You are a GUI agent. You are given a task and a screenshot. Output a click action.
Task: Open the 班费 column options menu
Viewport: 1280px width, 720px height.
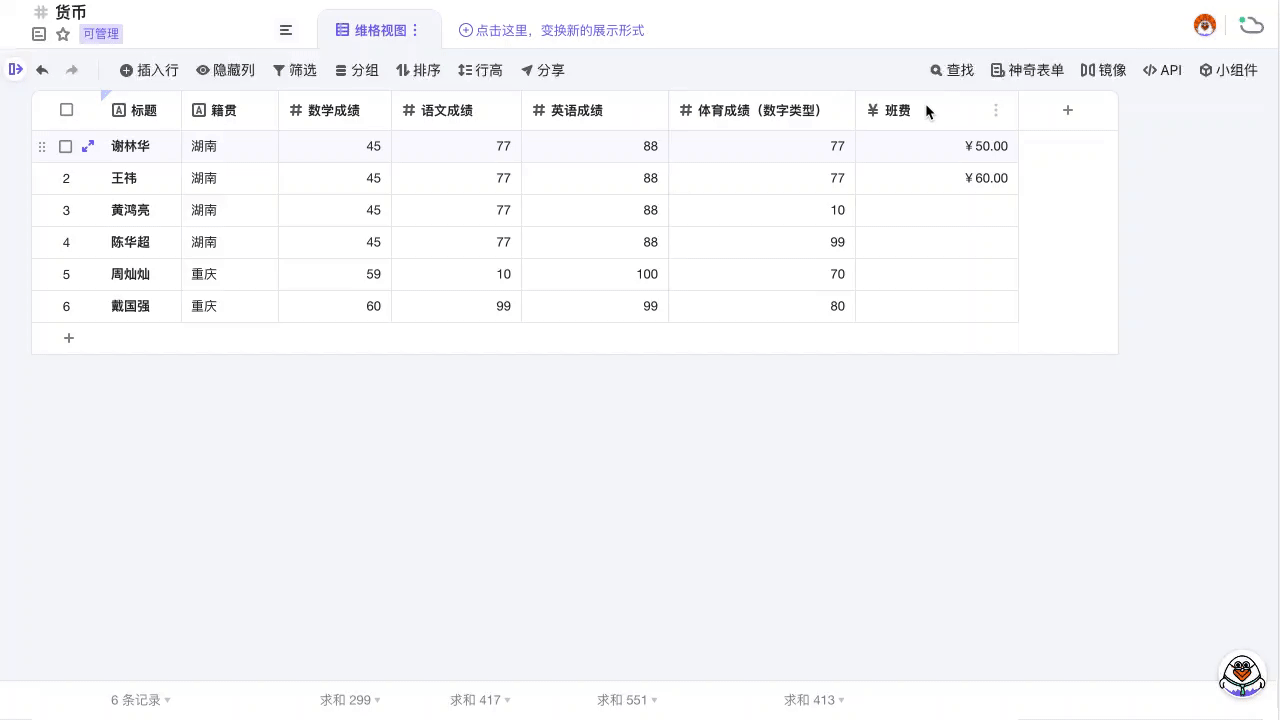pos(996,110)
